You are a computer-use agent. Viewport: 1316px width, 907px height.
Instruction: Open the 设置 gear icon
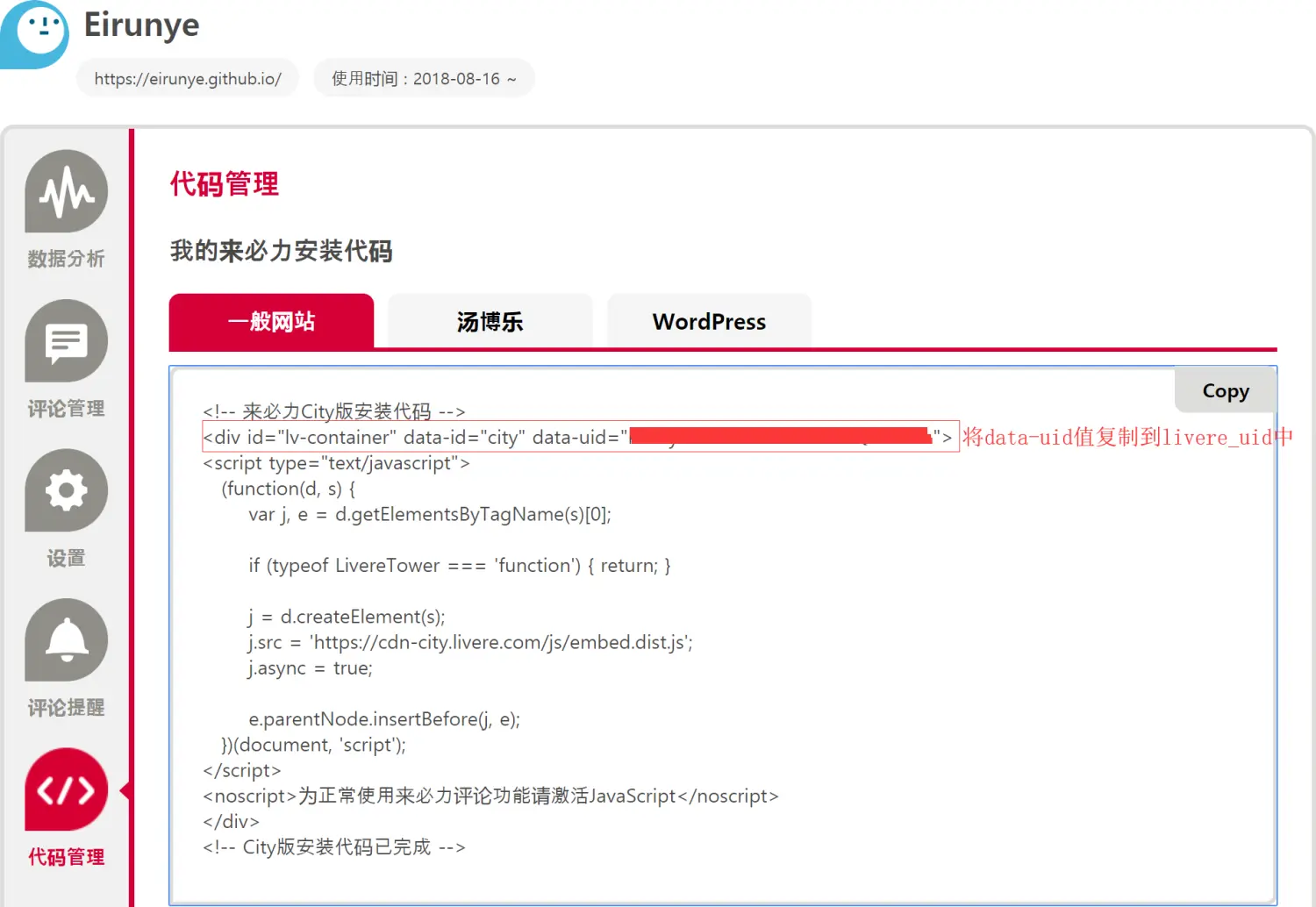[x=66, y=490]
